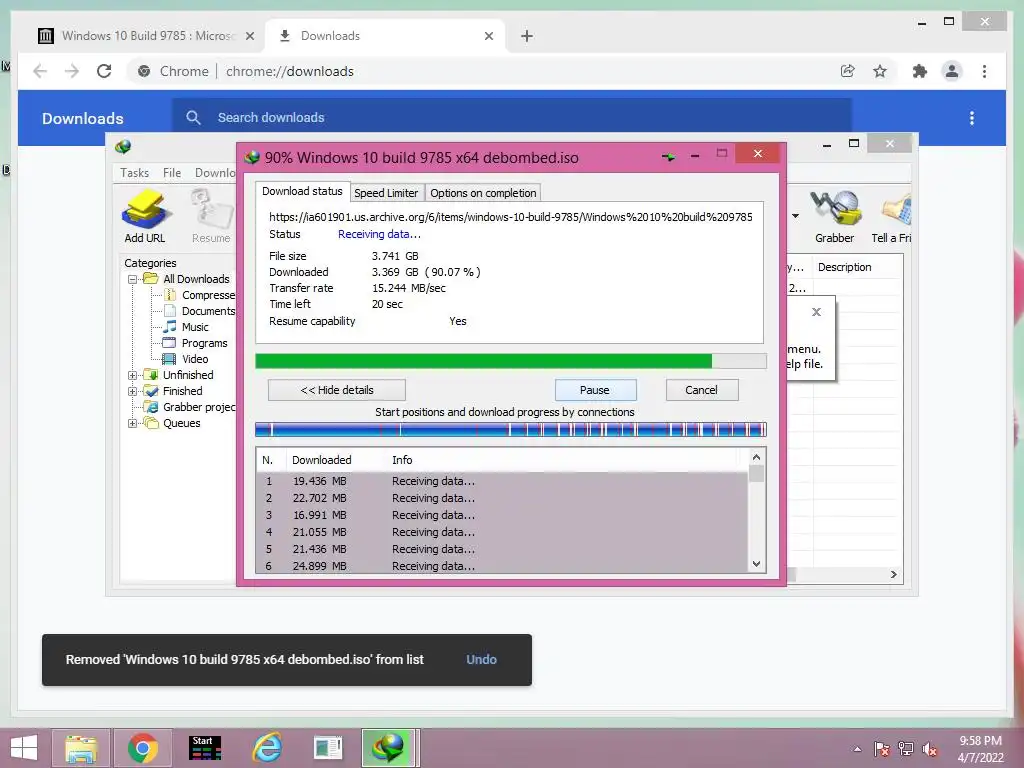Reload the Chrome page

[x=104, y=71]
